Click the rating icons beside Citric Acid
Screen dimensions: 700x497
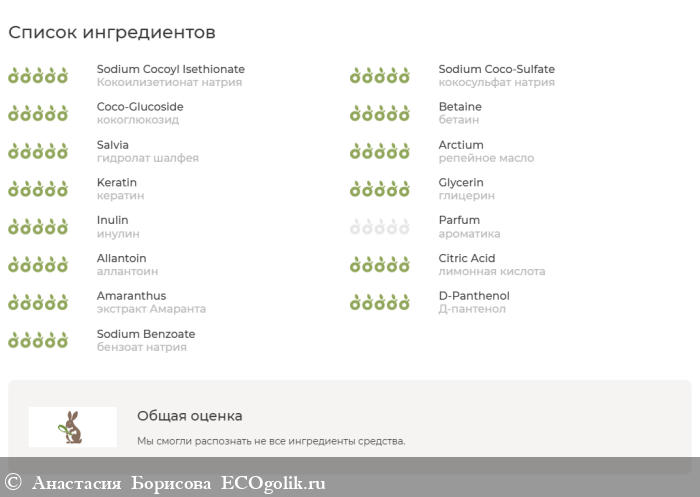pyautogui.click(x=380, y=265)
